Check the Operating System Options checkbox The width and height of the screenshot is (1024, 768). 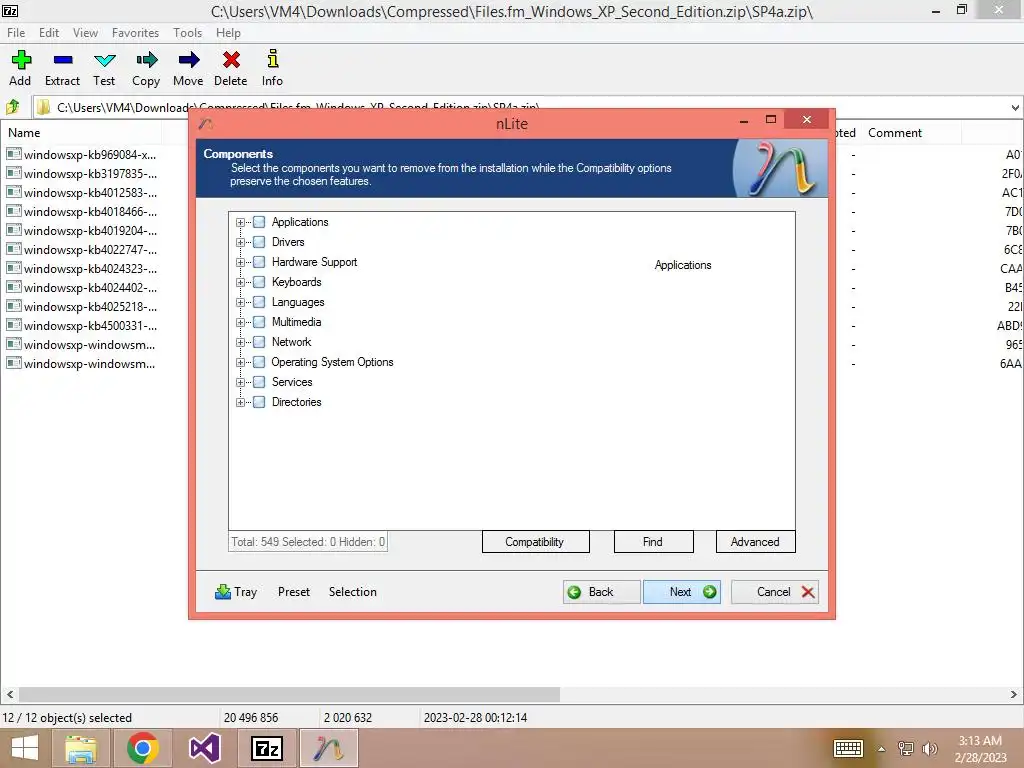[259, 362]
